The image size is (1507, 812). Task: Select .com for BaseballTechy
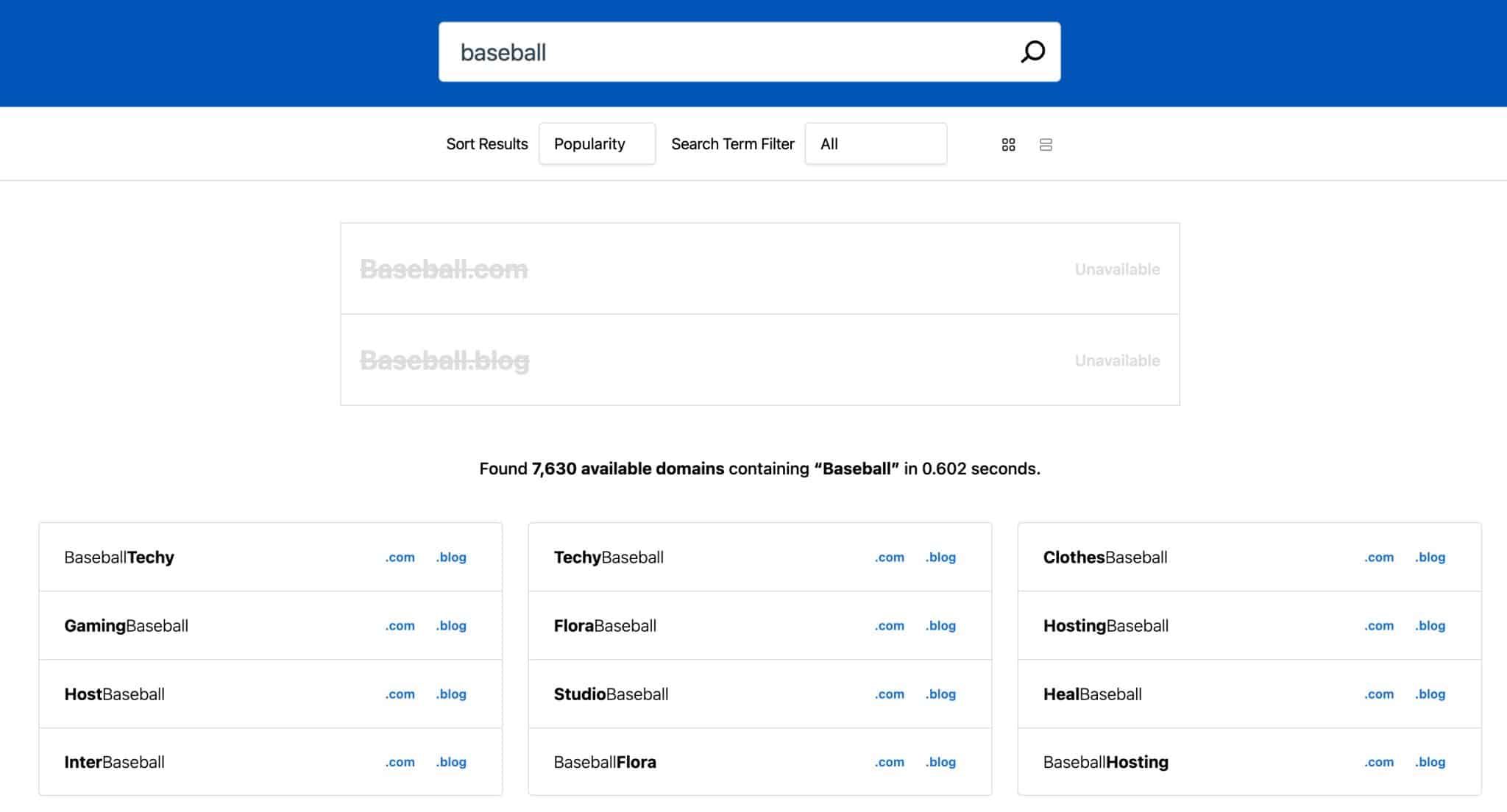[x=400, y=558]
